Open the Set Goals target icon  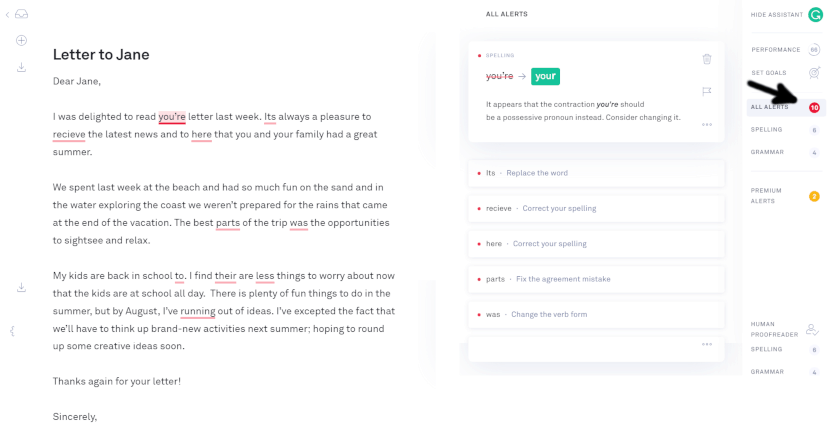click(x=814, y=73)
